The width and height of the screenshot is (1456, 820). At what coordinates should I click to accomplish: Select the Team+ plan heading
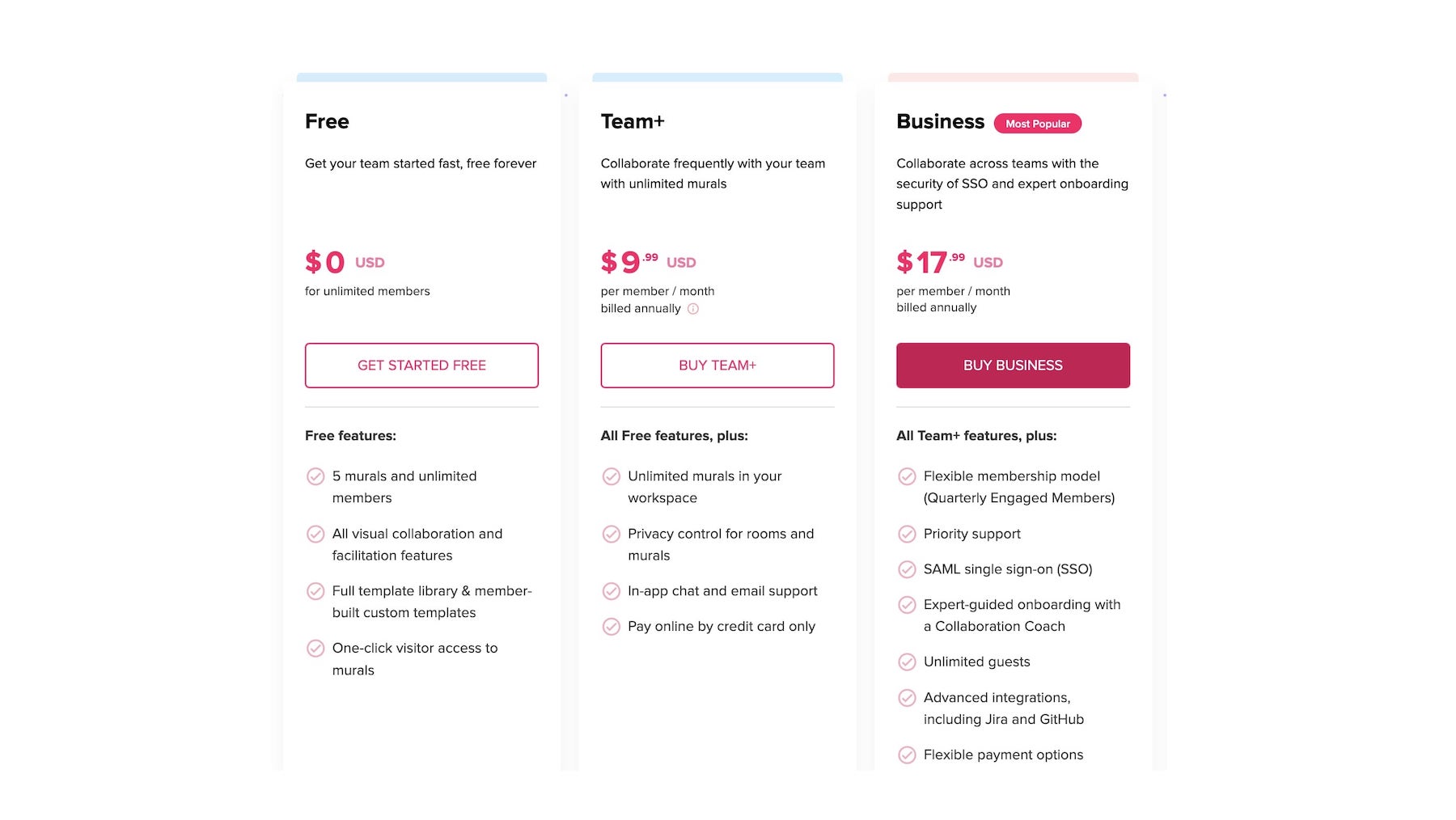(x=633, y=121)
